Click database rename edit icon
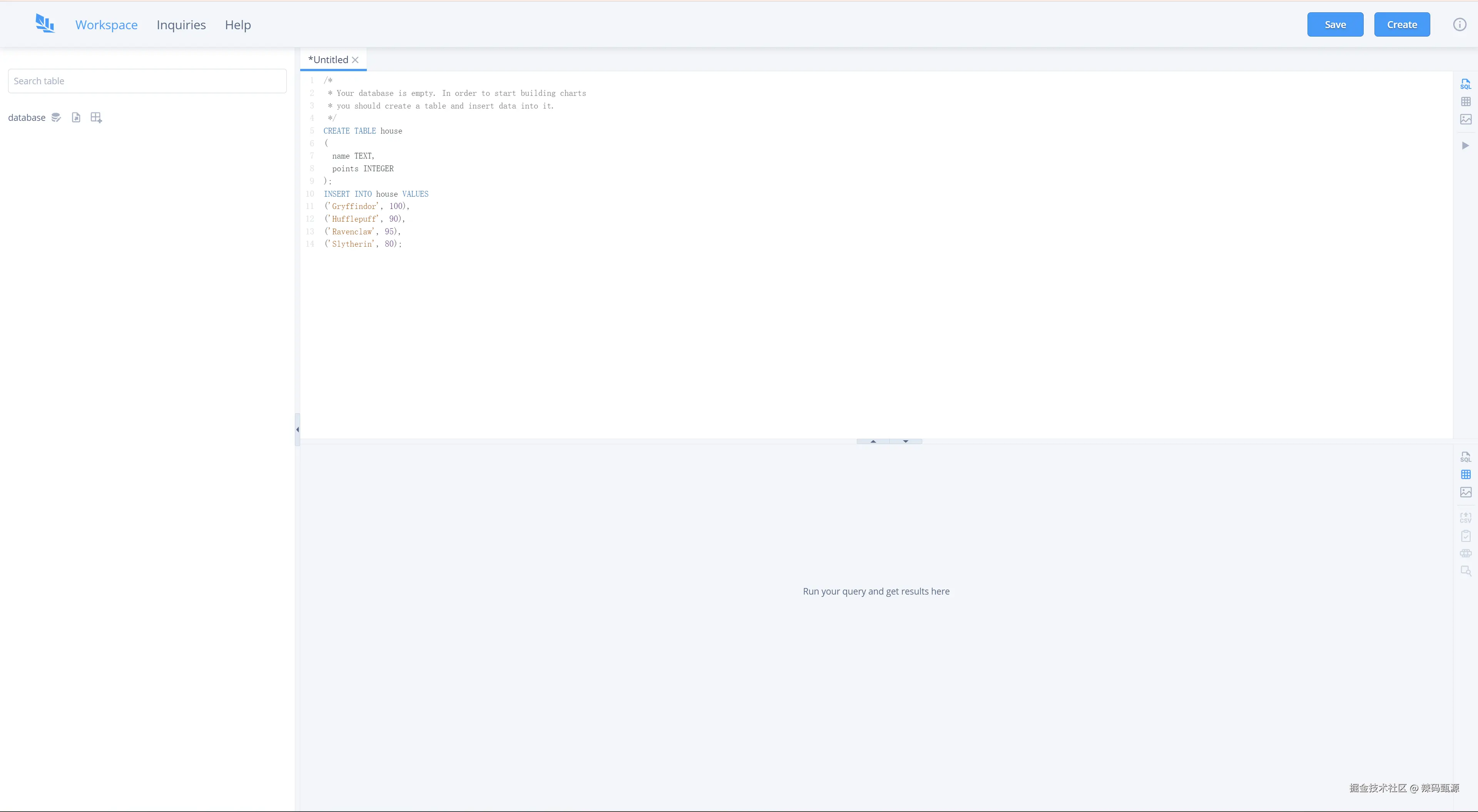1478x812 pixels. 56,118
